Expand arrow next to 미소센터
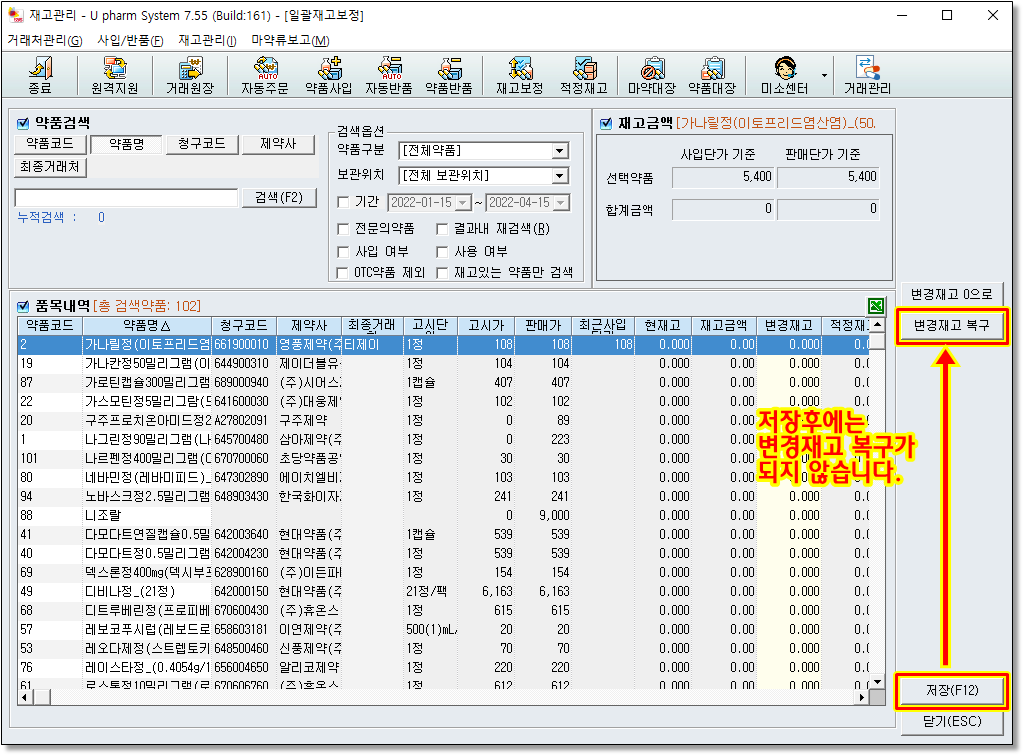 coord(824,76)
